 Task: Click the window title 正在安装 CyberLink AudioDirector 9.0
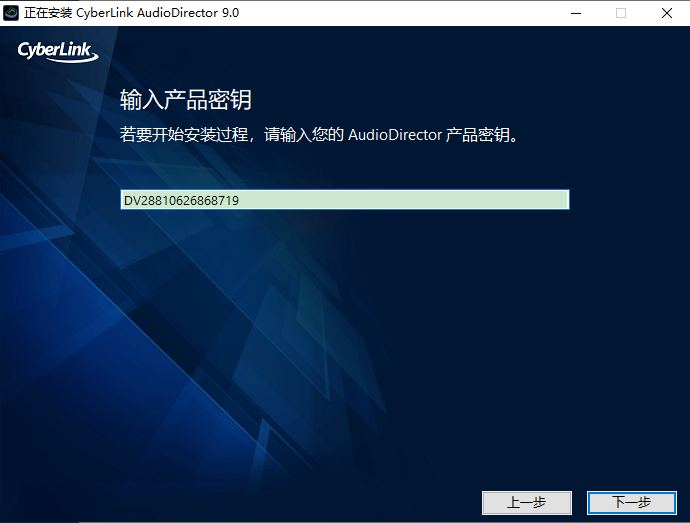point(132,13)
